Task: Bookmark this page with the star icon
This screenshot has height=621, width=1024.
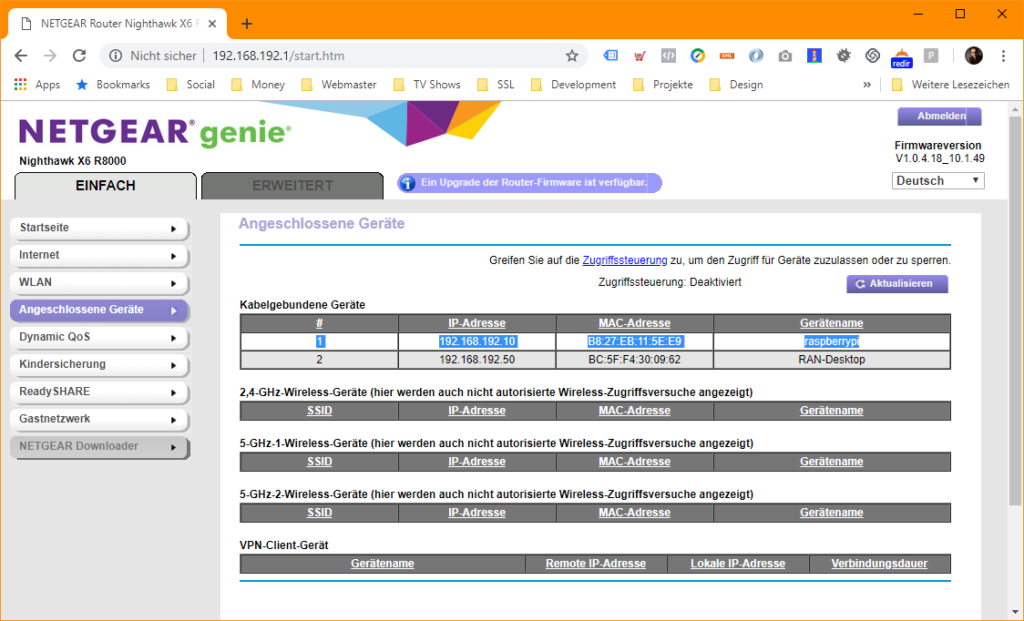Action: point(572,56)
